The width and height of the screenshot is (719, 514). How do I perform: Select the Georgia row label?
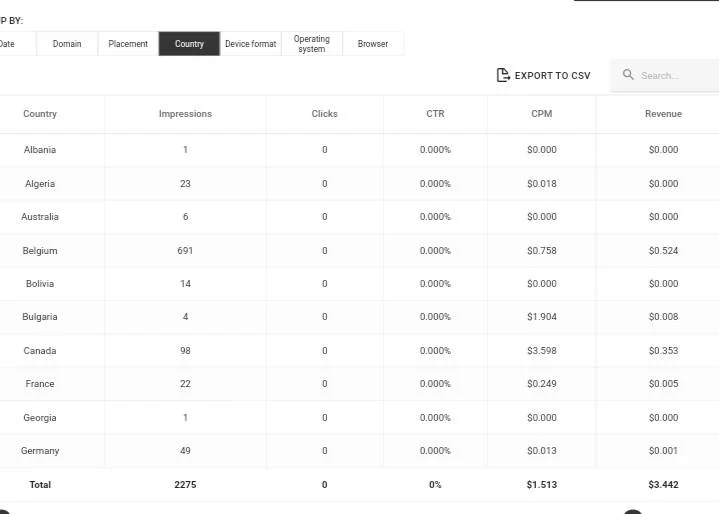40,417
